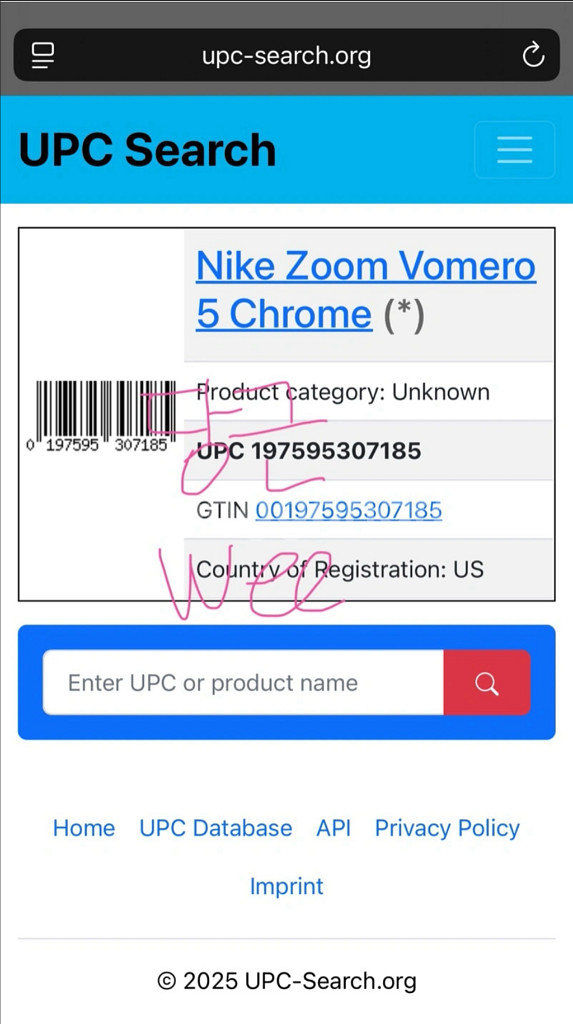This screenshot has width=573, height=1024.
Task: Open the API footer link
Action: [x=333, y=828]
